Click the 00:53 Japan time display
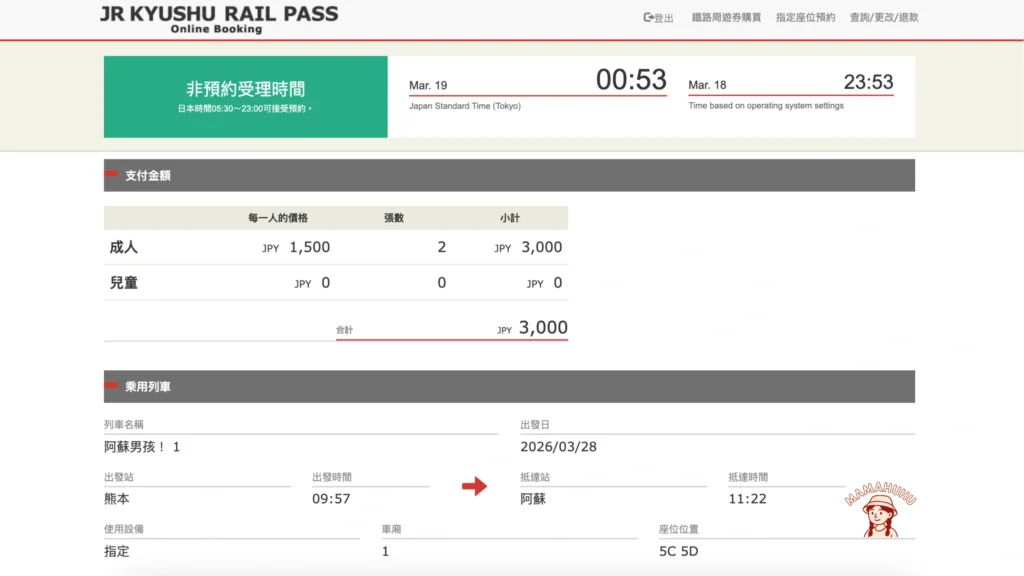1024x576 pixels. pyautogui.click(x=631, y=80)
